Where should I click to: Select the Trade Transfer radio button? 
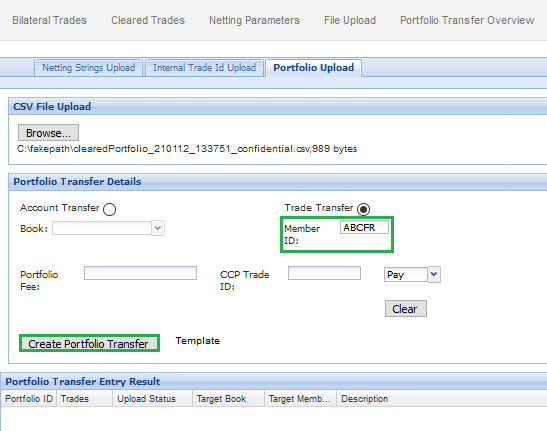point(364,209)
